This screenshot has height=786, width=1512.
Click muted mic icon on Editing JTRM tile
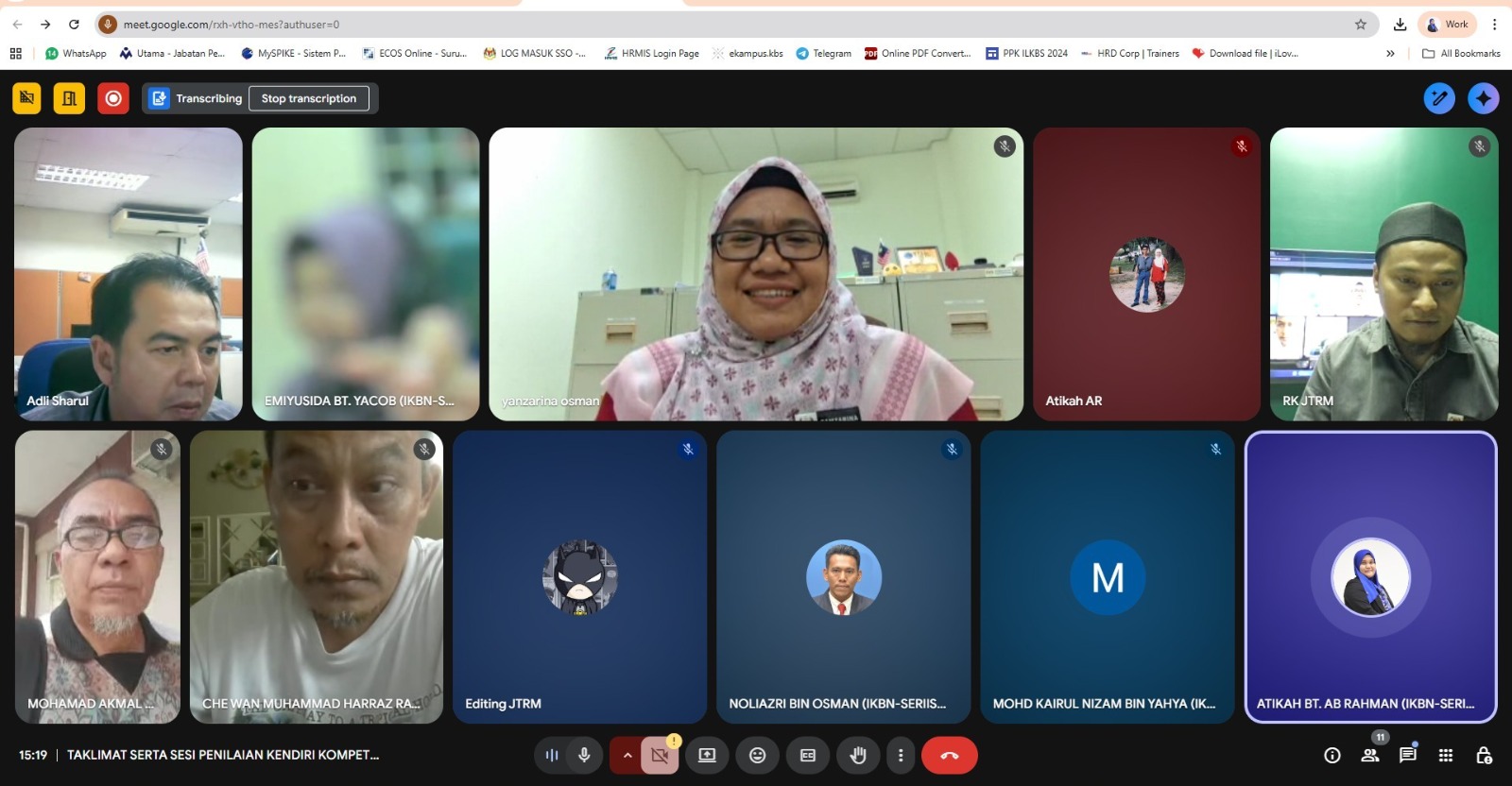pos(688,449)
